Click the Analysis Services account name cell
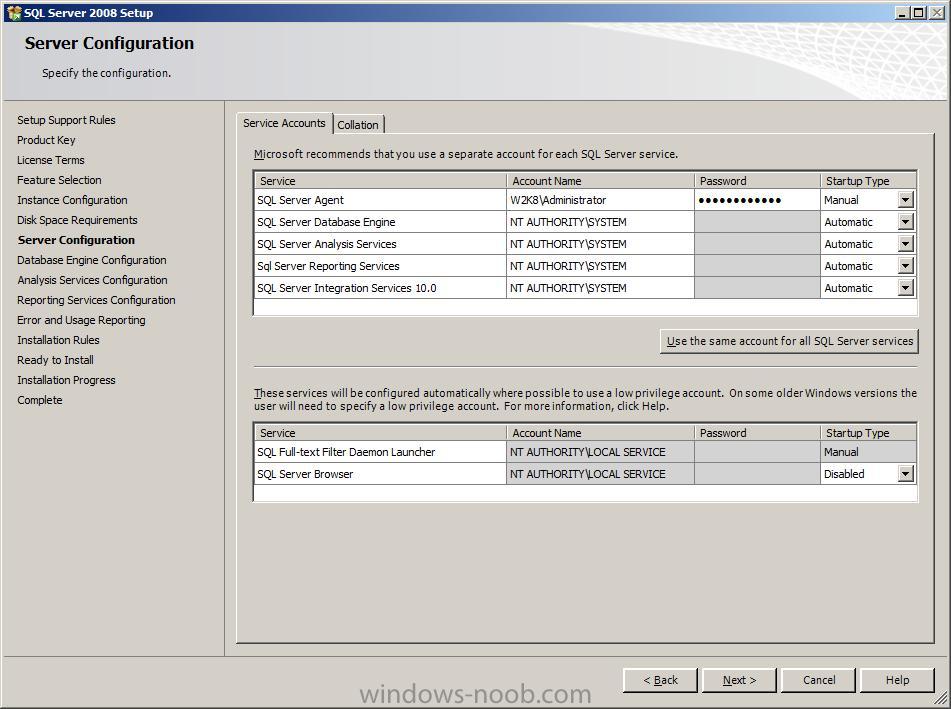951x709 pixels. coord(600,244)
